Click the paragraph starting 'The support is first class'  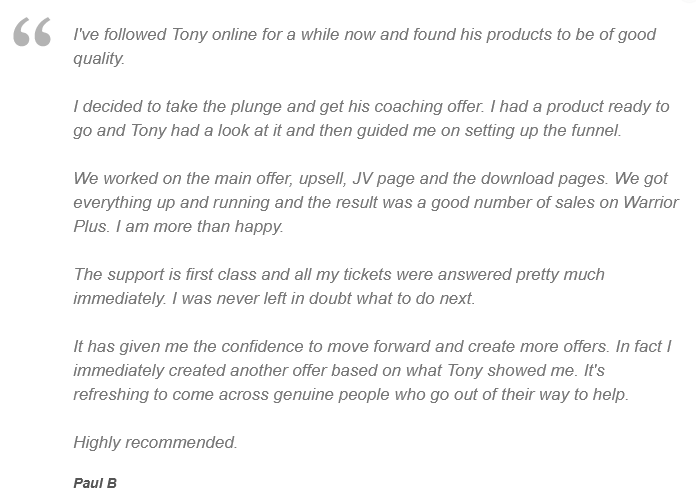click(339, 286)
